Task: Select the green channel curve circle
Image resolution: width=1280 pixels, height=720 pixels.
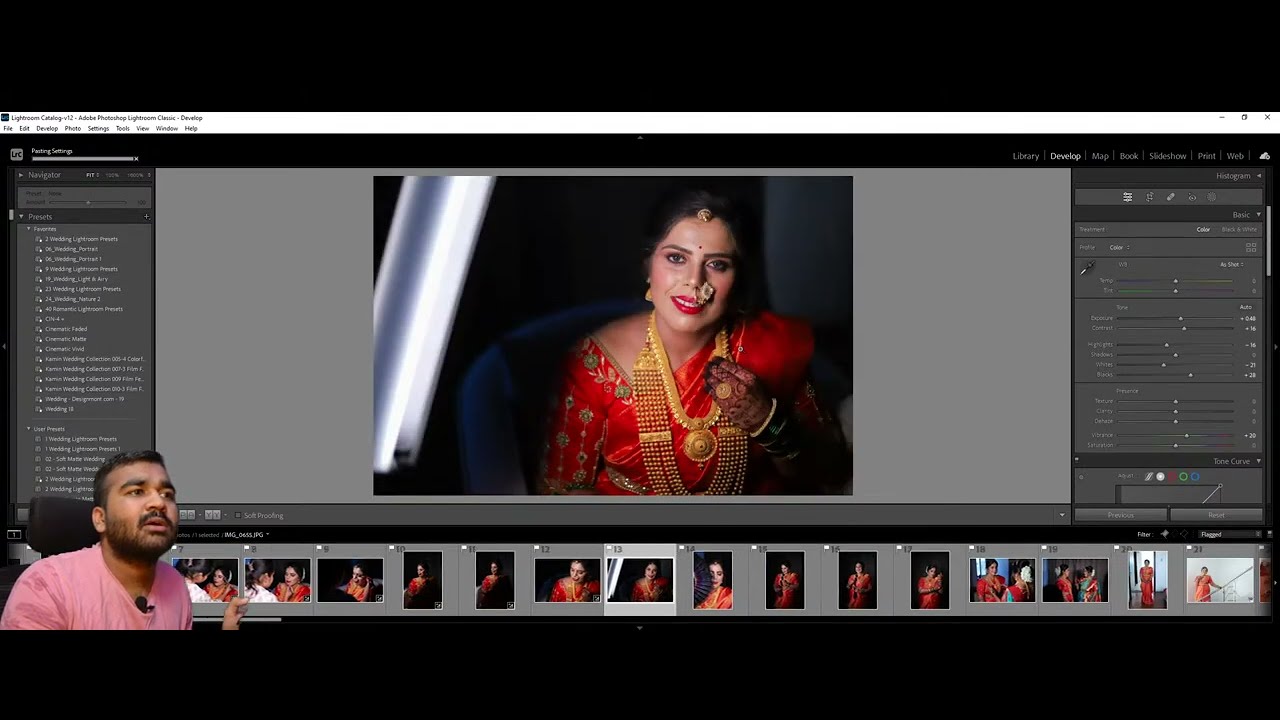Action: [1184, 476]
